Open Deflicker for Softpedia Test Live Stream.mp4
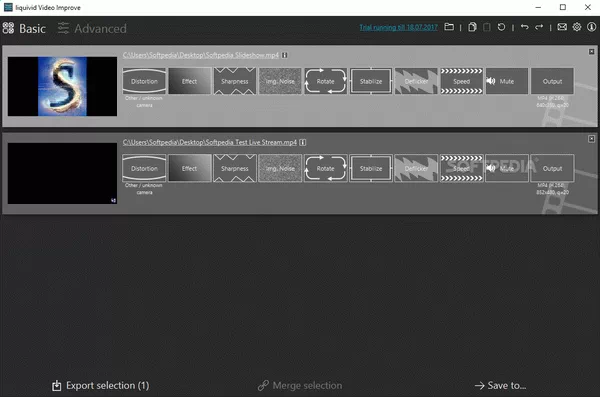Image resolution: width=600 pixels, height=397 pixels. point(416,168)
